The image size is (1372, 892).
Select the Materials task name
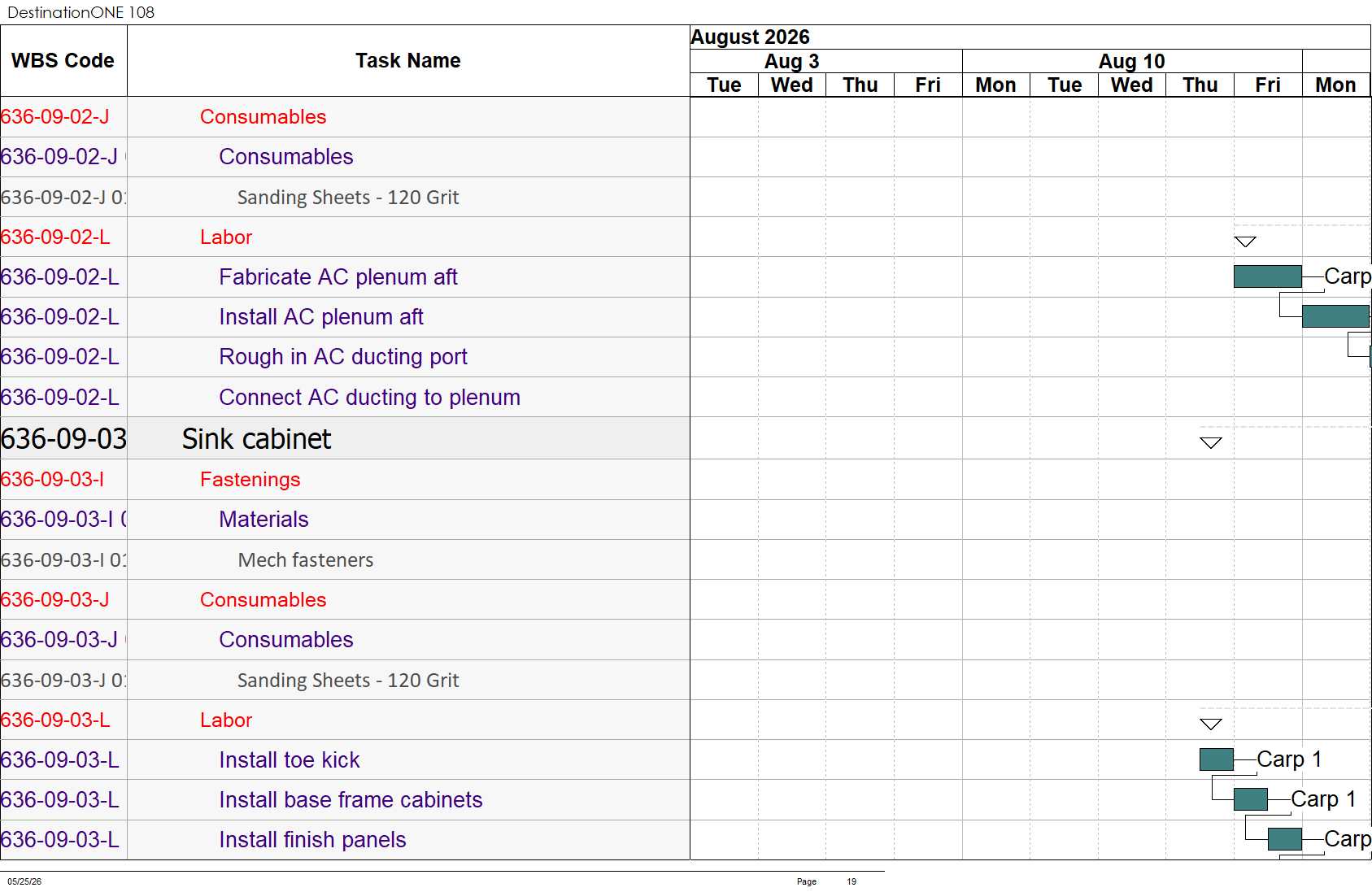coord(264,520)
